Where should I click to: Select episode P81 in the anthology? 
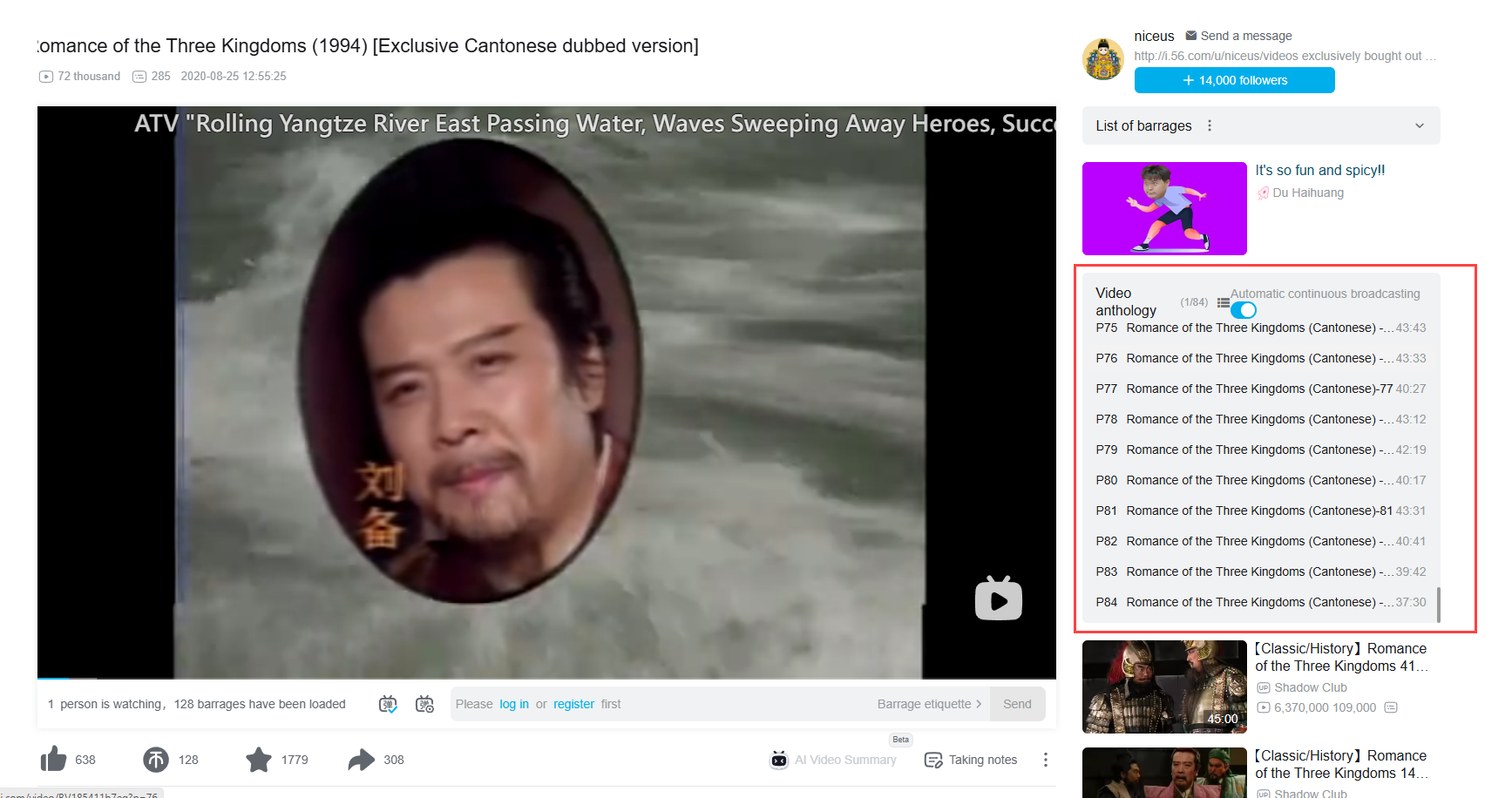1260,511
